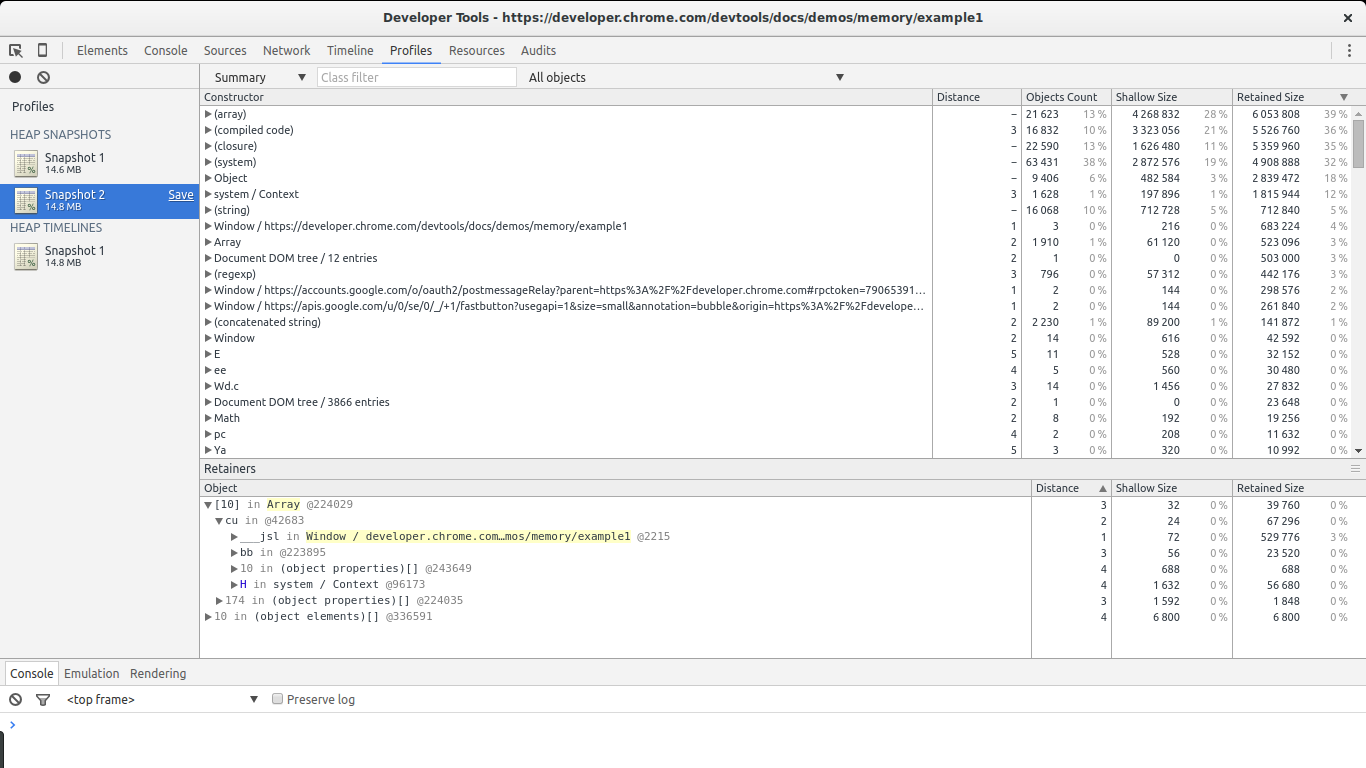
Task: Open the Emulation drawer tab
Action: coord(91,674)
